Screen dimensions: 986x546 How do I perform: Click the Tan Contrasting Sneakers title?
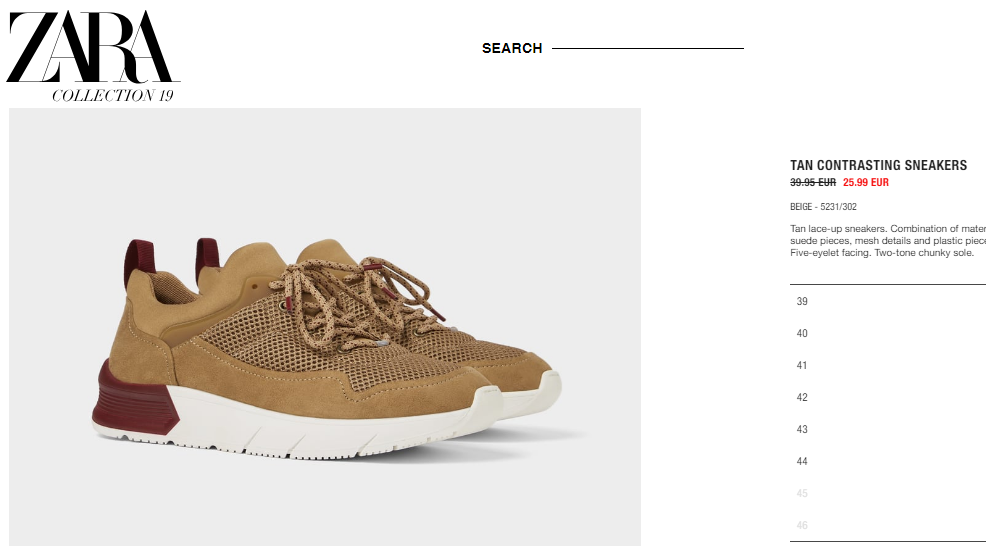click(x=878, y=165)
